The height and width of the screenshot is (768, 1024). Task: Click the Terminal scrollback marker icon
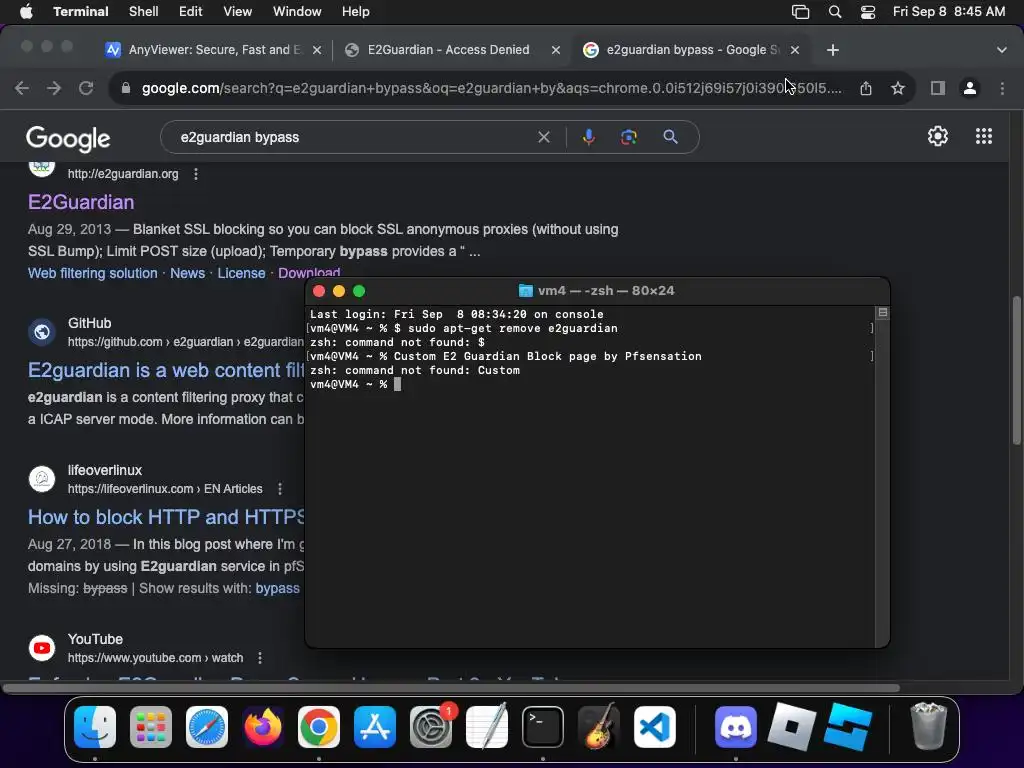tap(882, 313)
